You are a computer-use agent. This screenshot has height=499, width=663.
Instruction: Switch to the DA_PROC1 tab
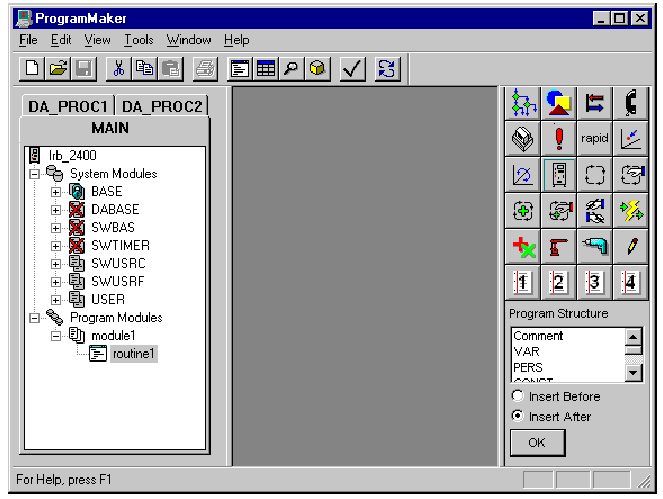pos(68,106)
